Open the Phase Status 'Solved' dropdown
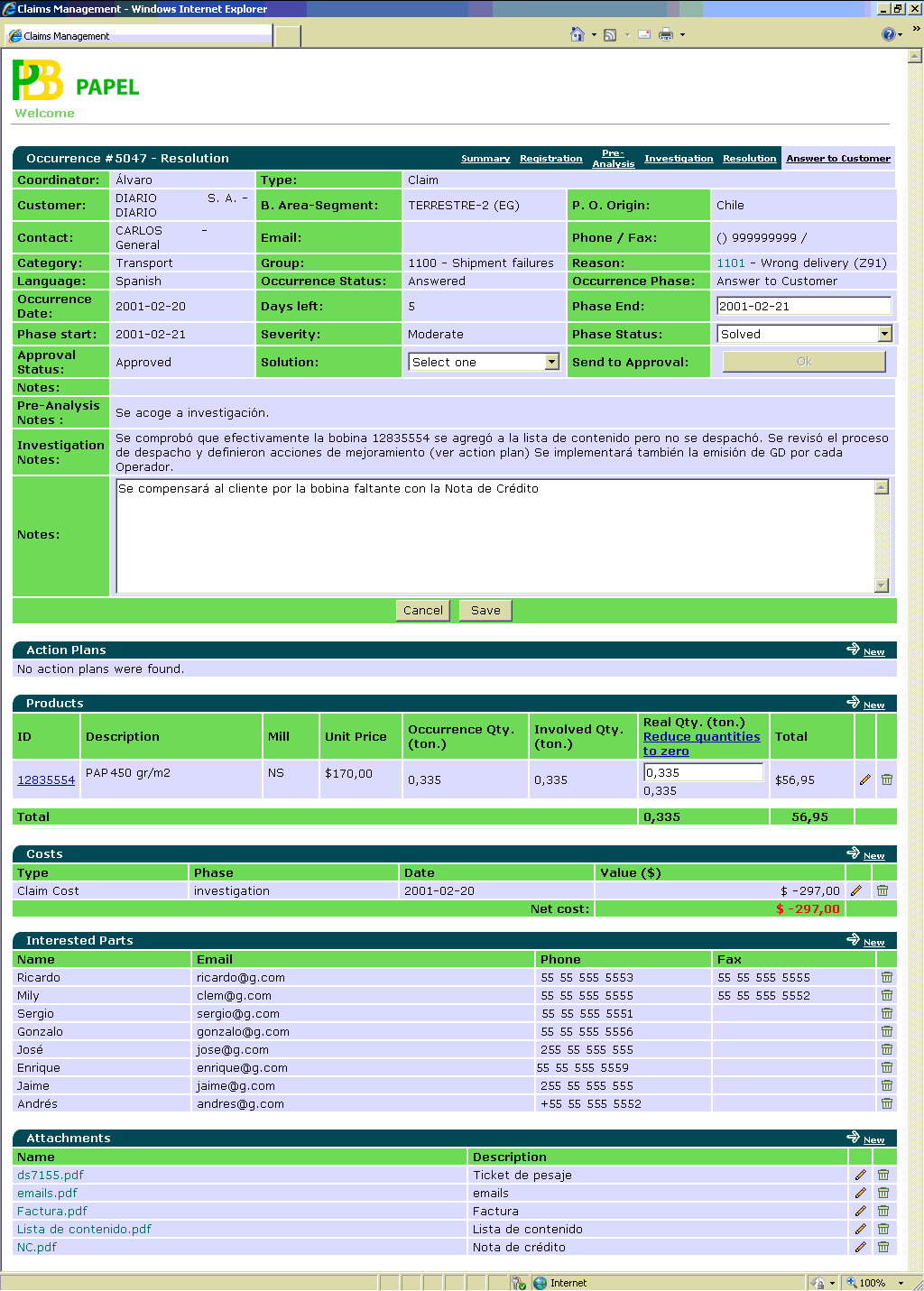This screenshot has height=1291, width=924. tap(805, 334)
